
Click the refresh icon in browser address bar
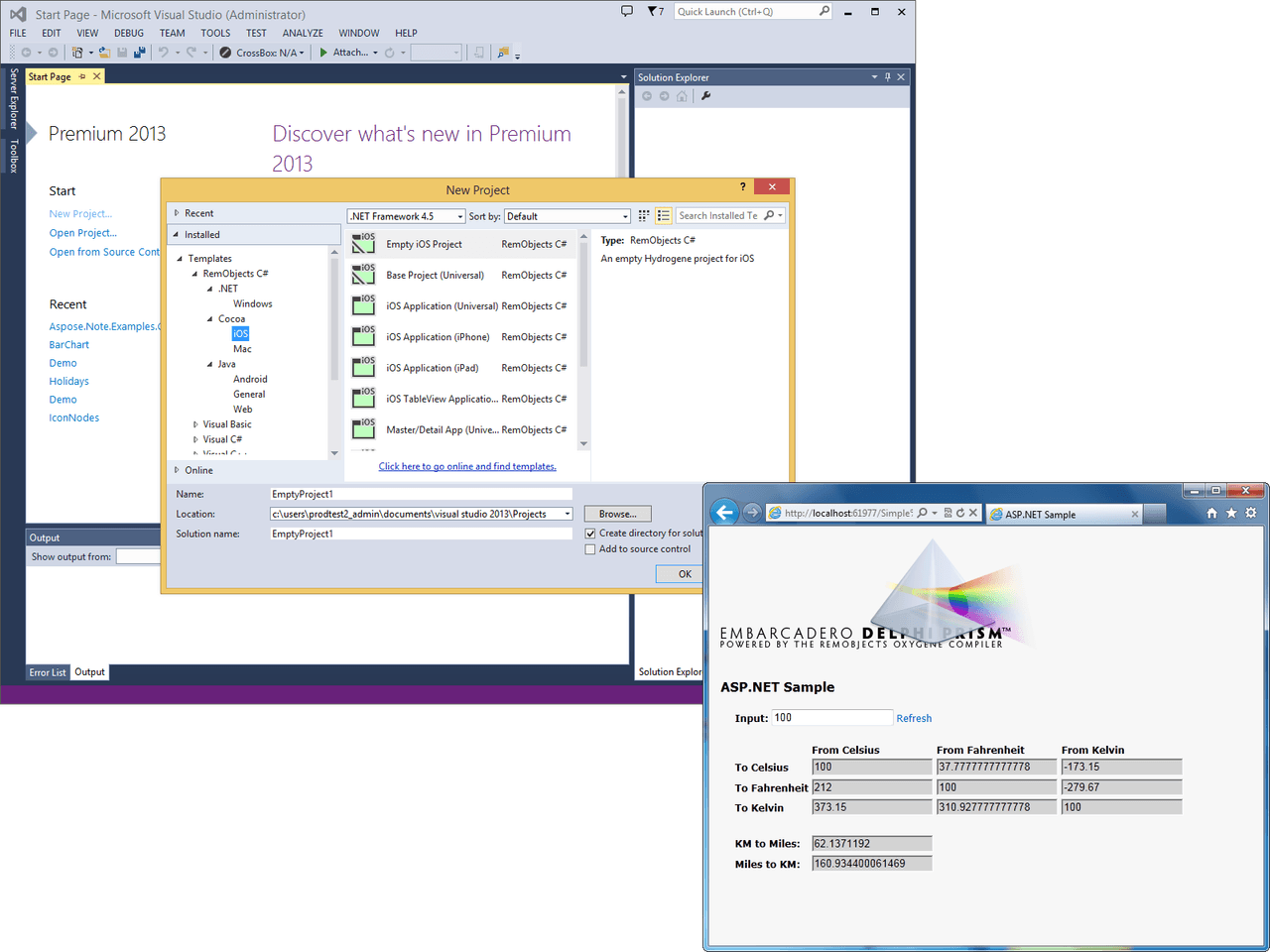pos(960,513)
